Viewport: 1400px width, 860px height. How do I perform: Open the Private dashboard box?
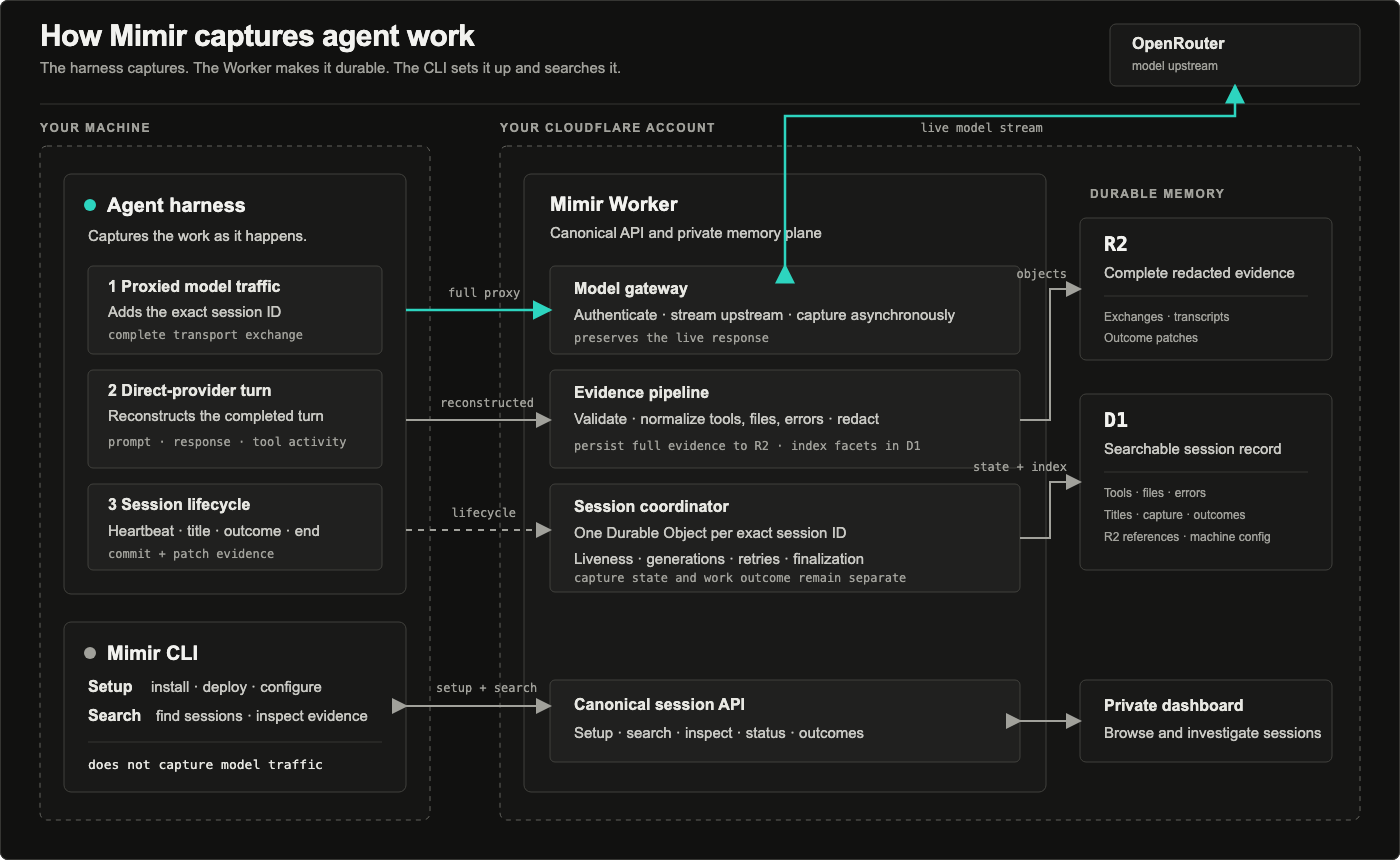pos(1206,721)
